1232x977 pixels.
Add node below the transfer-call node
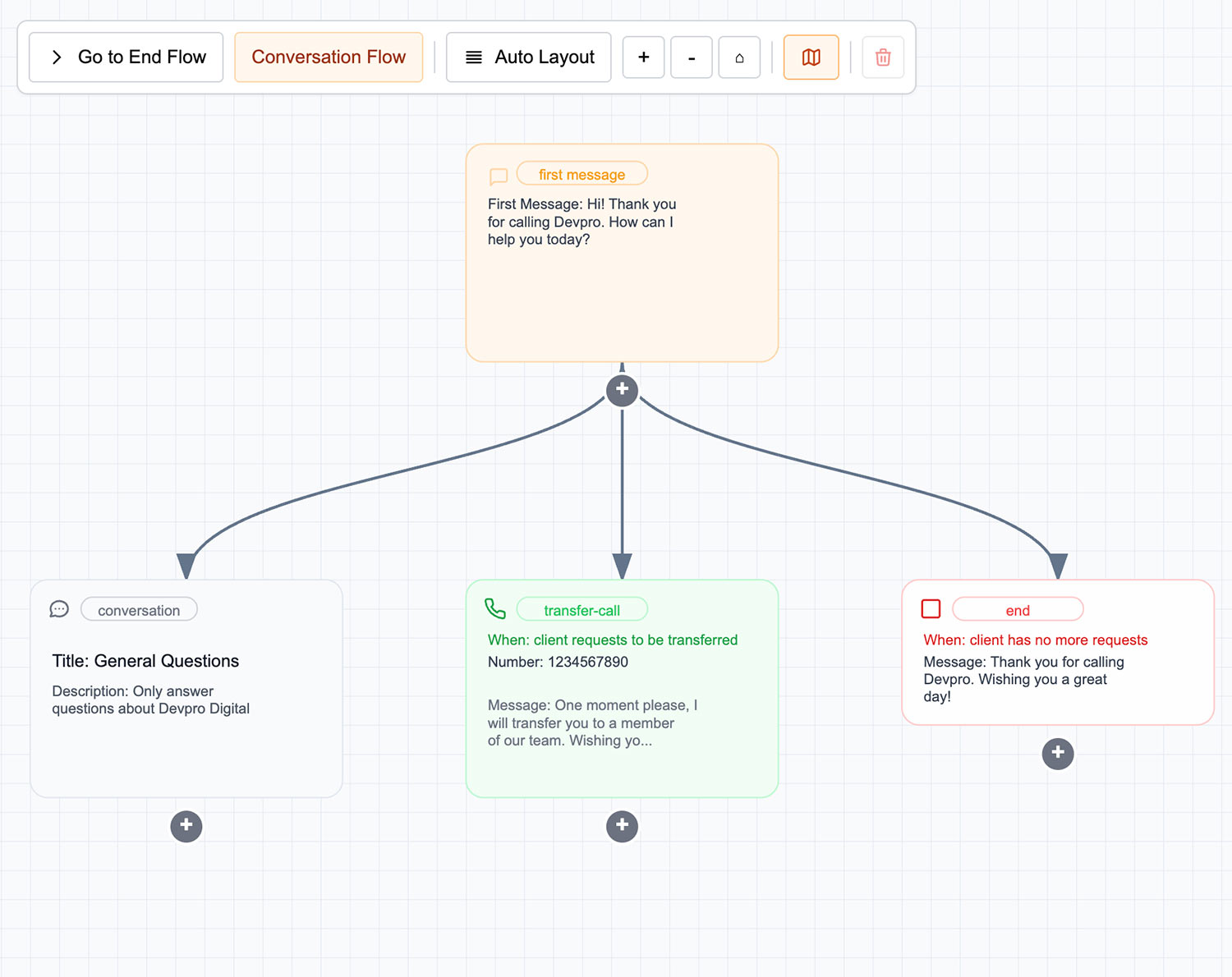[622, 826]
